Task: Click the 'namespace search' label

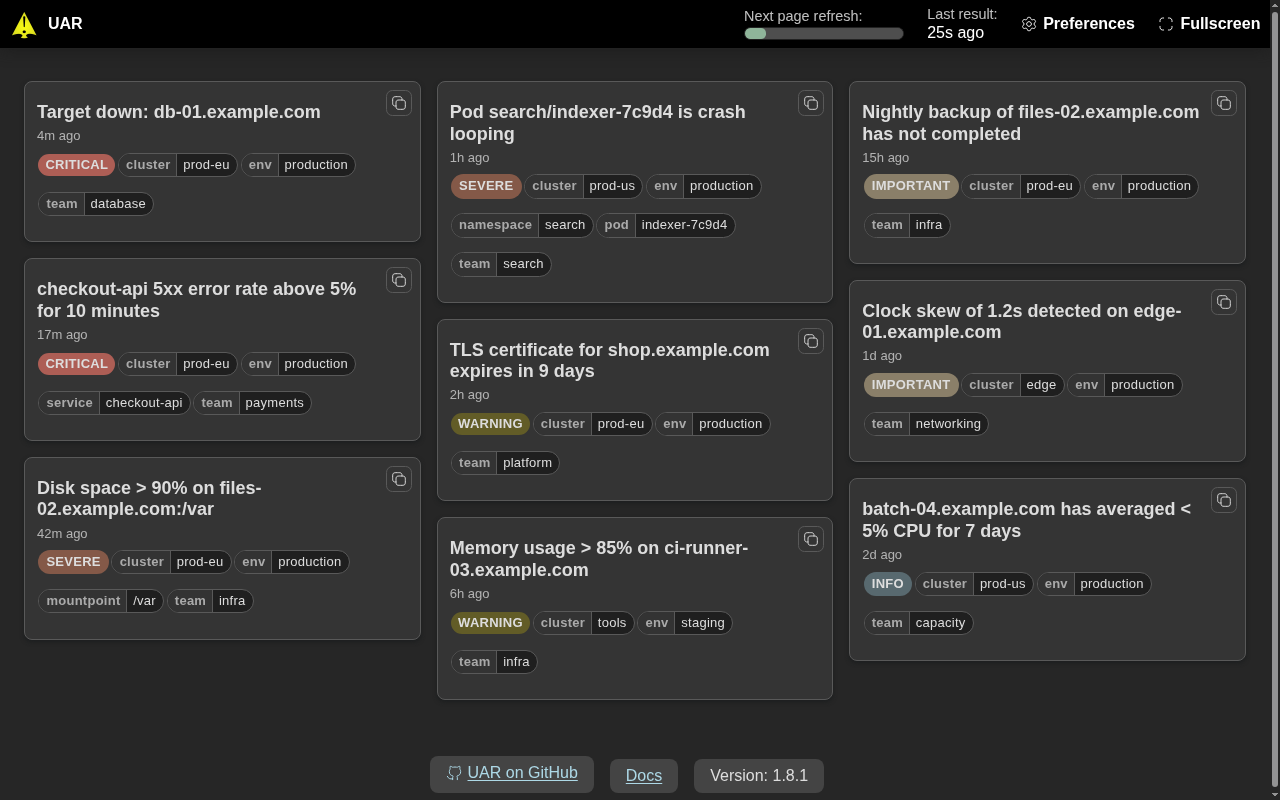Action: 522,225
